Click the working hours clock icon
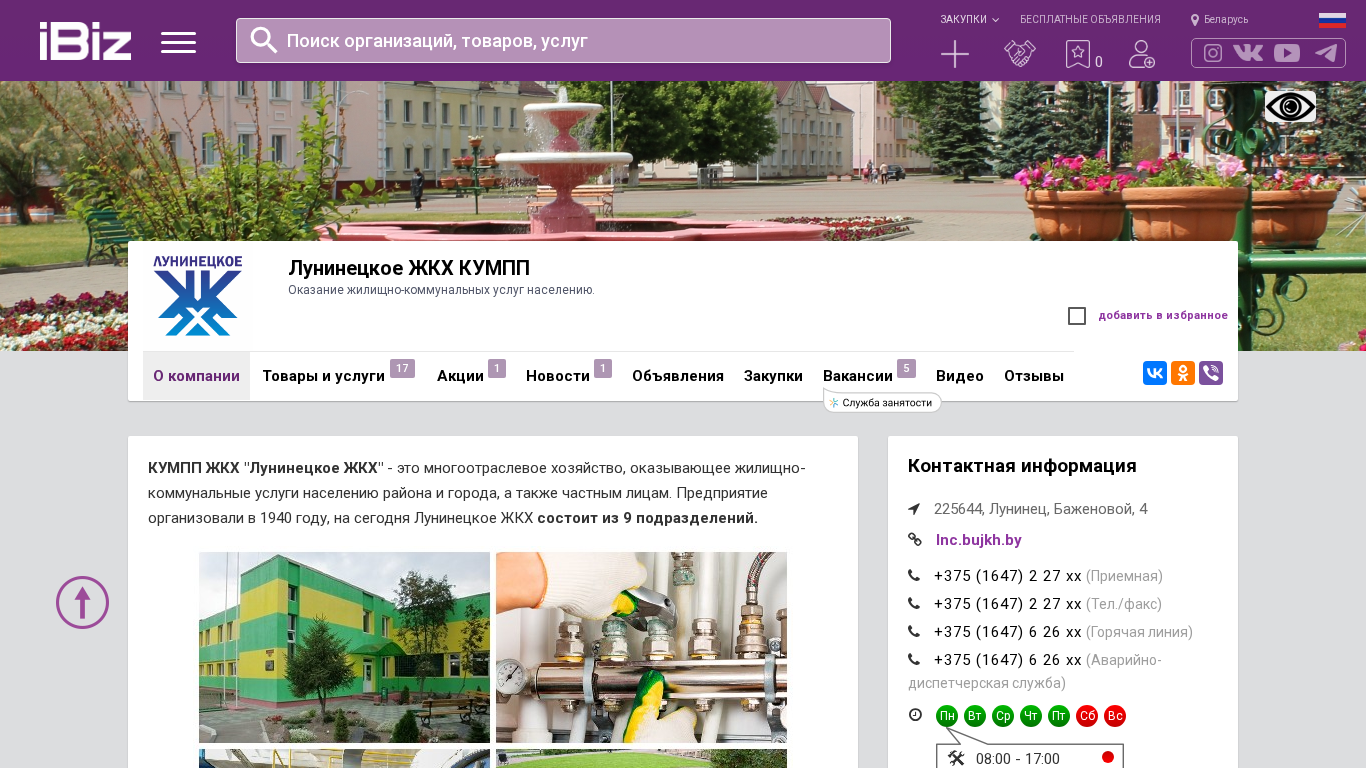The width and height of the screenshot is (1366, 768). point(915,715)
